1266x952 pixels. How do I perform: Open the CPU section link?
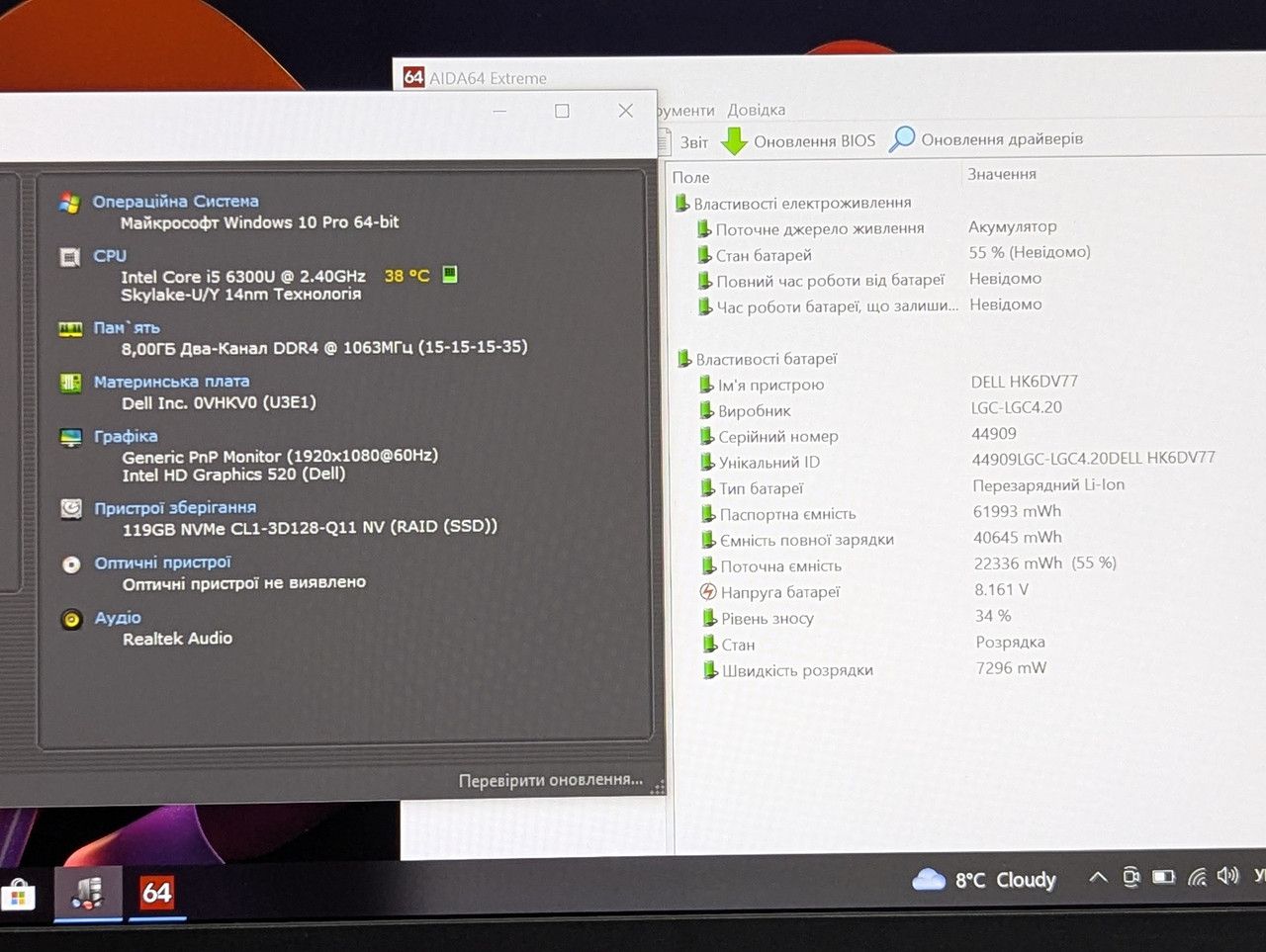tap(110, 255)
